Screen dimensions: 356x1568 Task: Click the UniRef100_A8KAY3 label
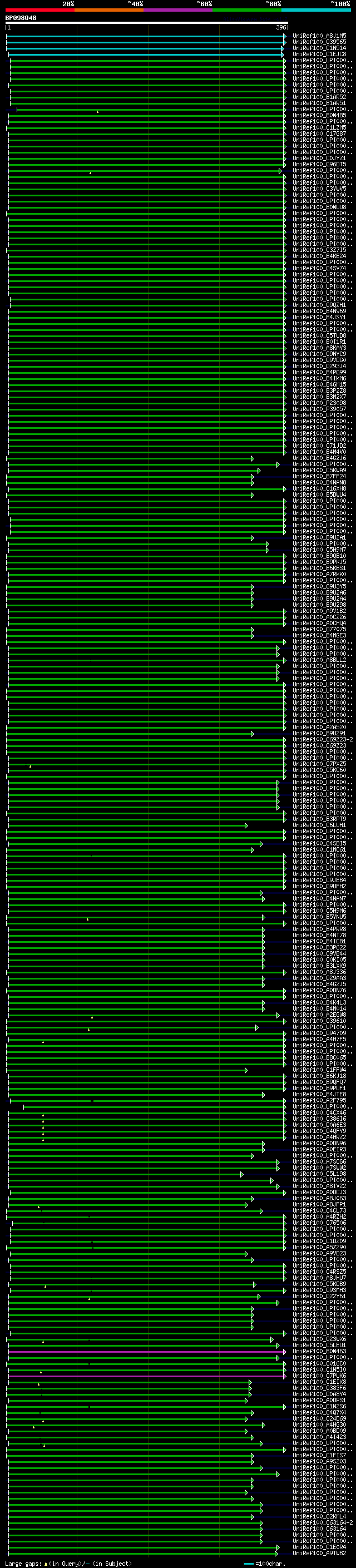click(319, 348)
